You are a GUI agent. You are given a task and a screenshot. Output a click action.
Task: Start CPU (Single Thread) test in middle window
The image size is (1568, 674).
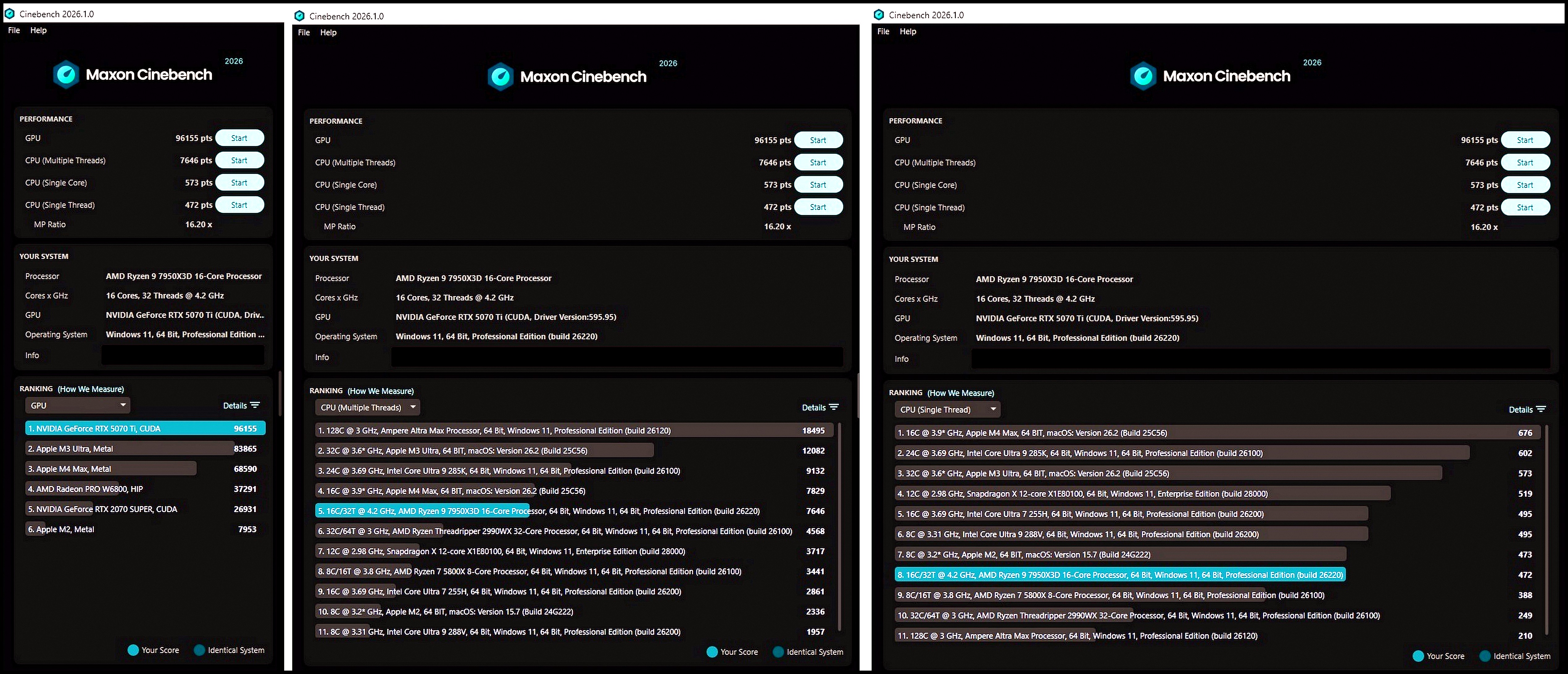pyautogui.click(x=818, y=207)
